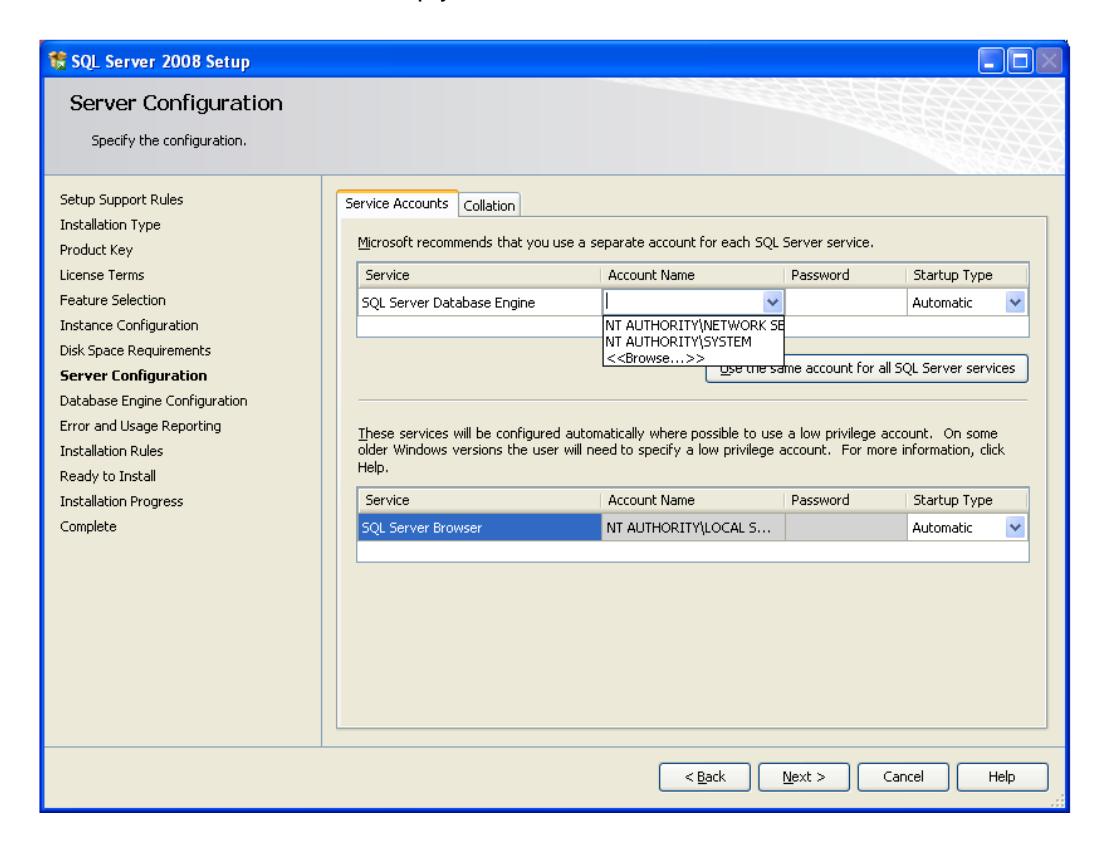Click Error and Usage Reporting step
The image size is (1108, 852).
(x=140, y=426)
